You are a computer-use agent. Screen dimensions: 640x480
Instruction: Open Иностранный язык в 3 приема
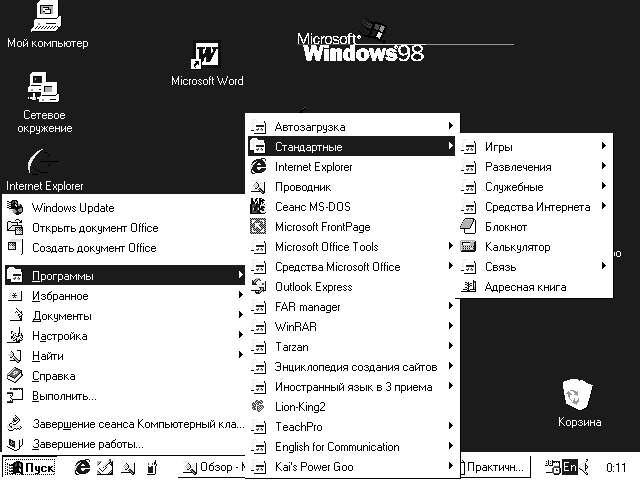click(352, 387)
